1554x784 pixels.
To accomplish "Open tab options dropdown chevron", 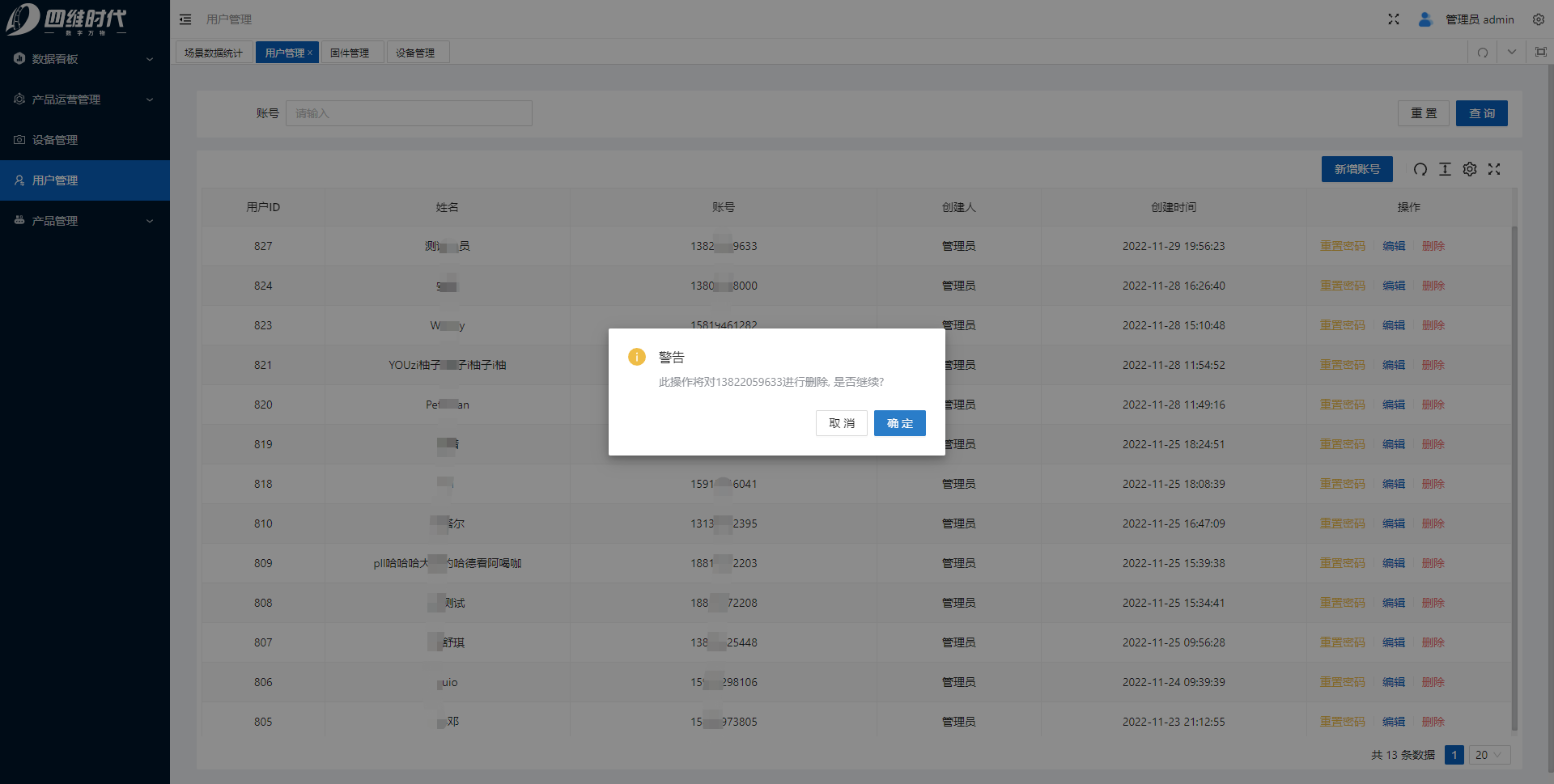I will 1511,53.
